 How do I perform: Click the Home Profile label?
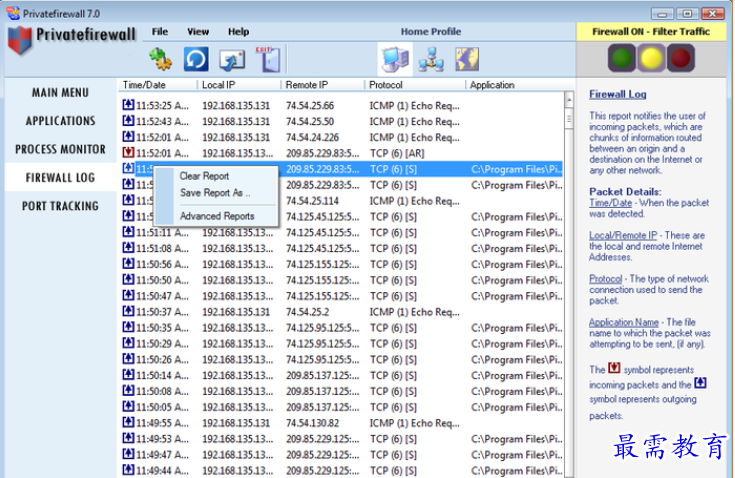[431, 32]
